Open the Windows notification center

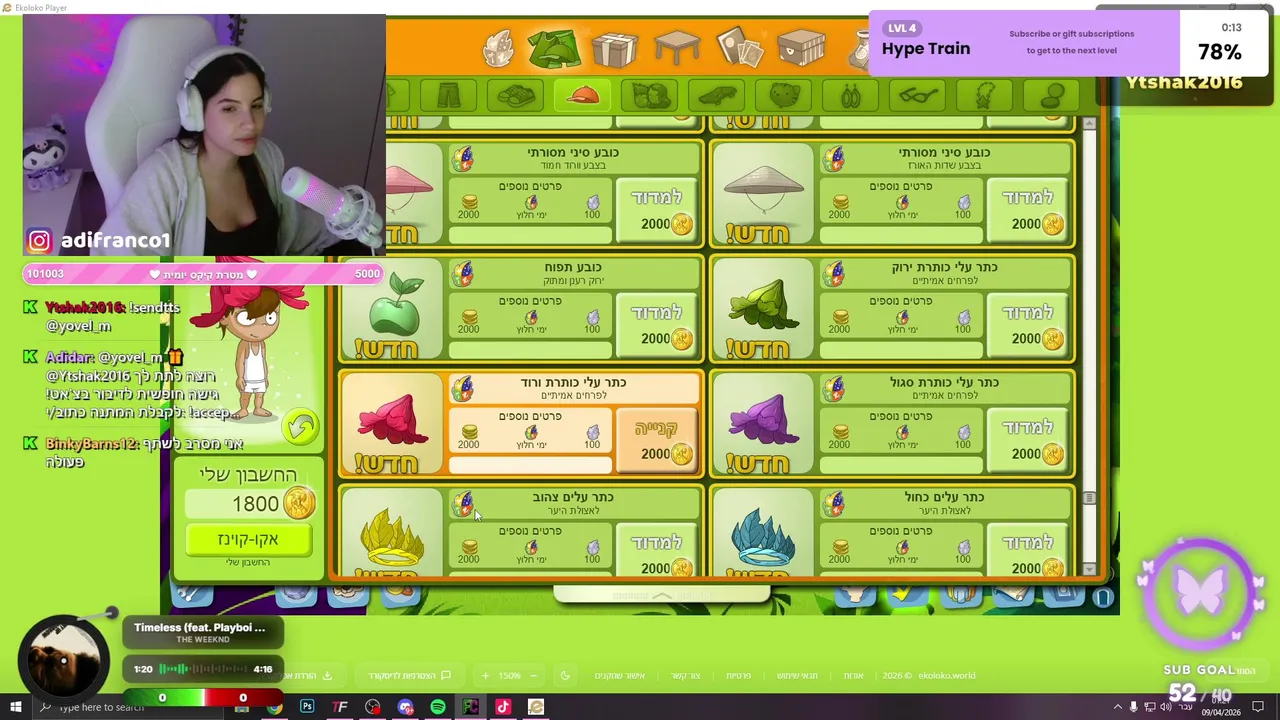[1258, 707]
